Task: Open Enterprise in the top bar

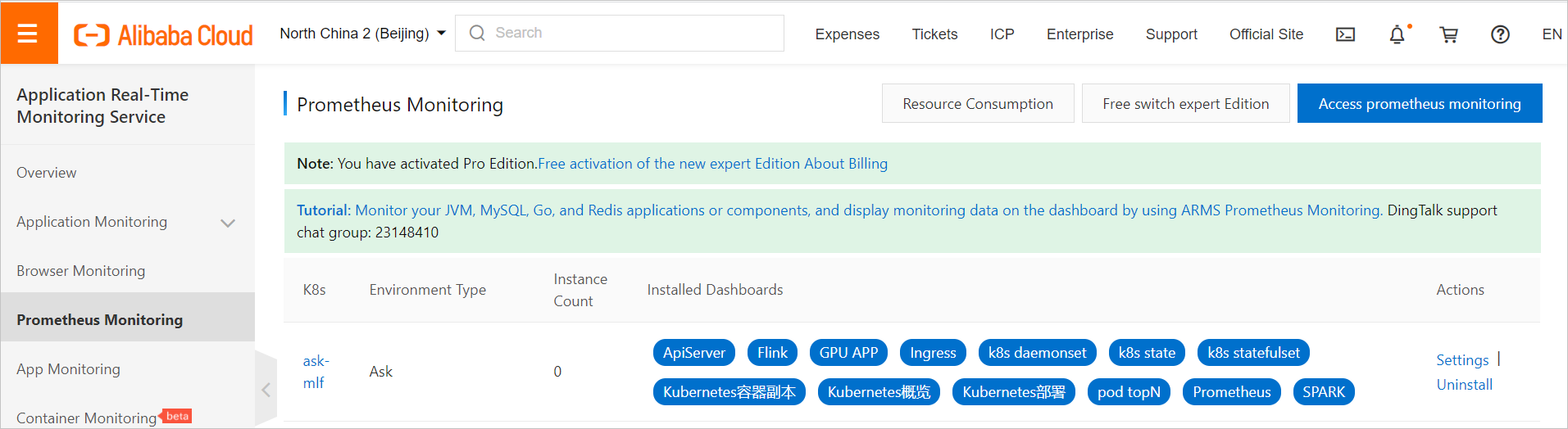Action: pyautogui.click(x=1079, y=34)
